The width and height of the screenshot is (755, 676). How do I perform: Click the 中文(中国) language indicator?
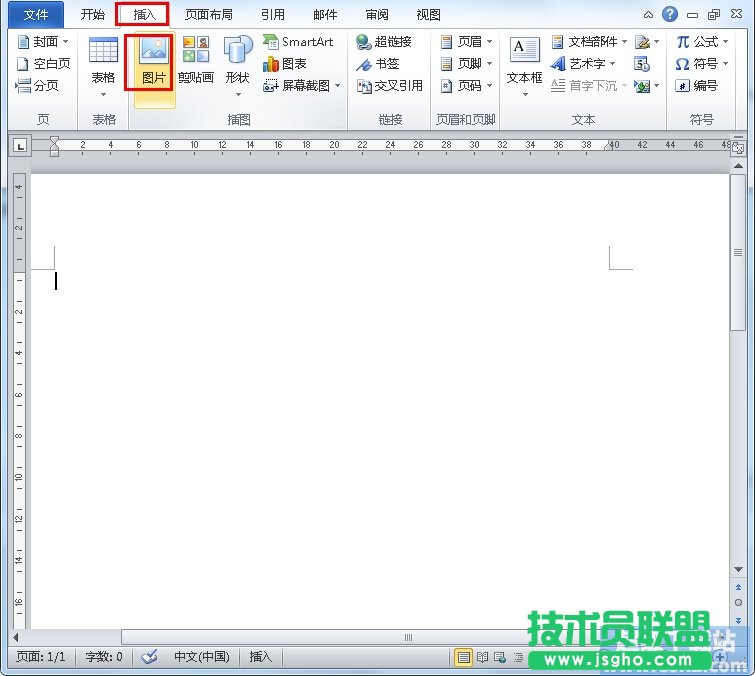tap(202, 657)
